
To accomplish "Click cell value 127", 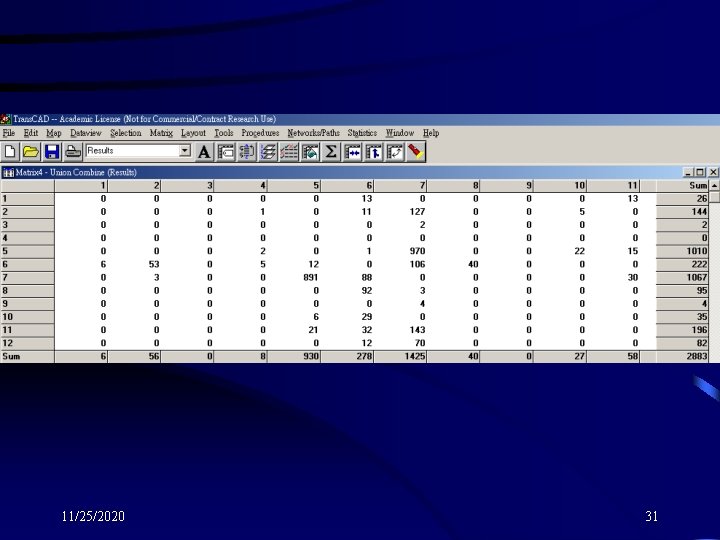I will (x=417, y=212).
